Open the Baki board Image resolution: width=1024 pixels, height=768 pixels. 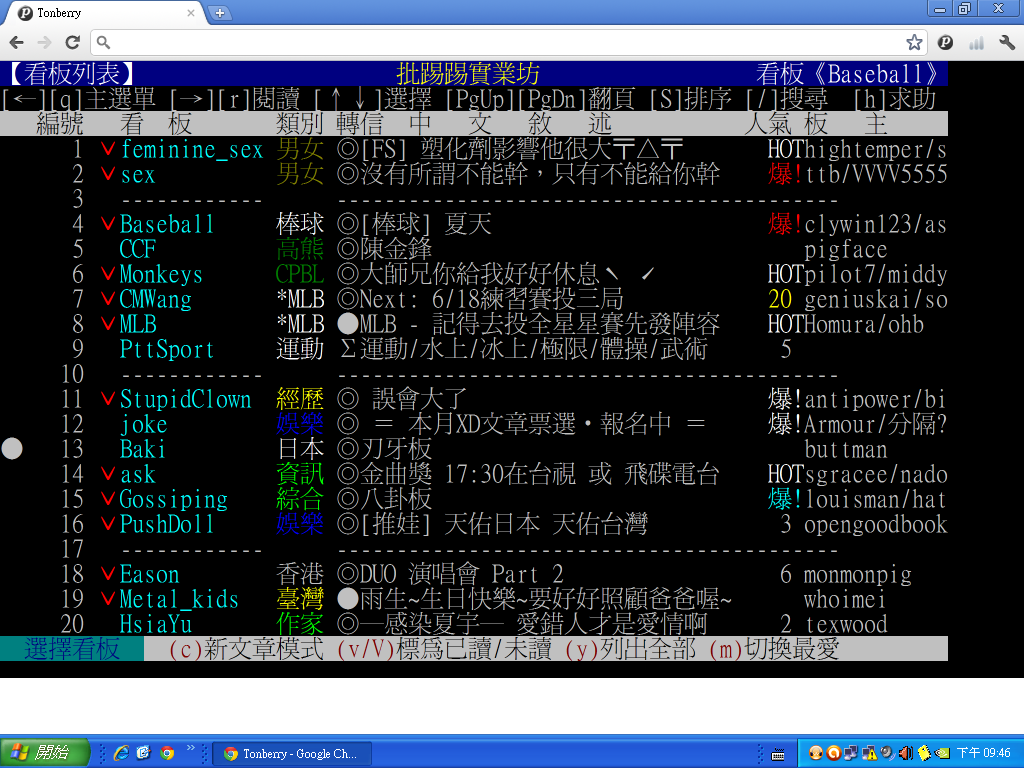coord(142,449)
